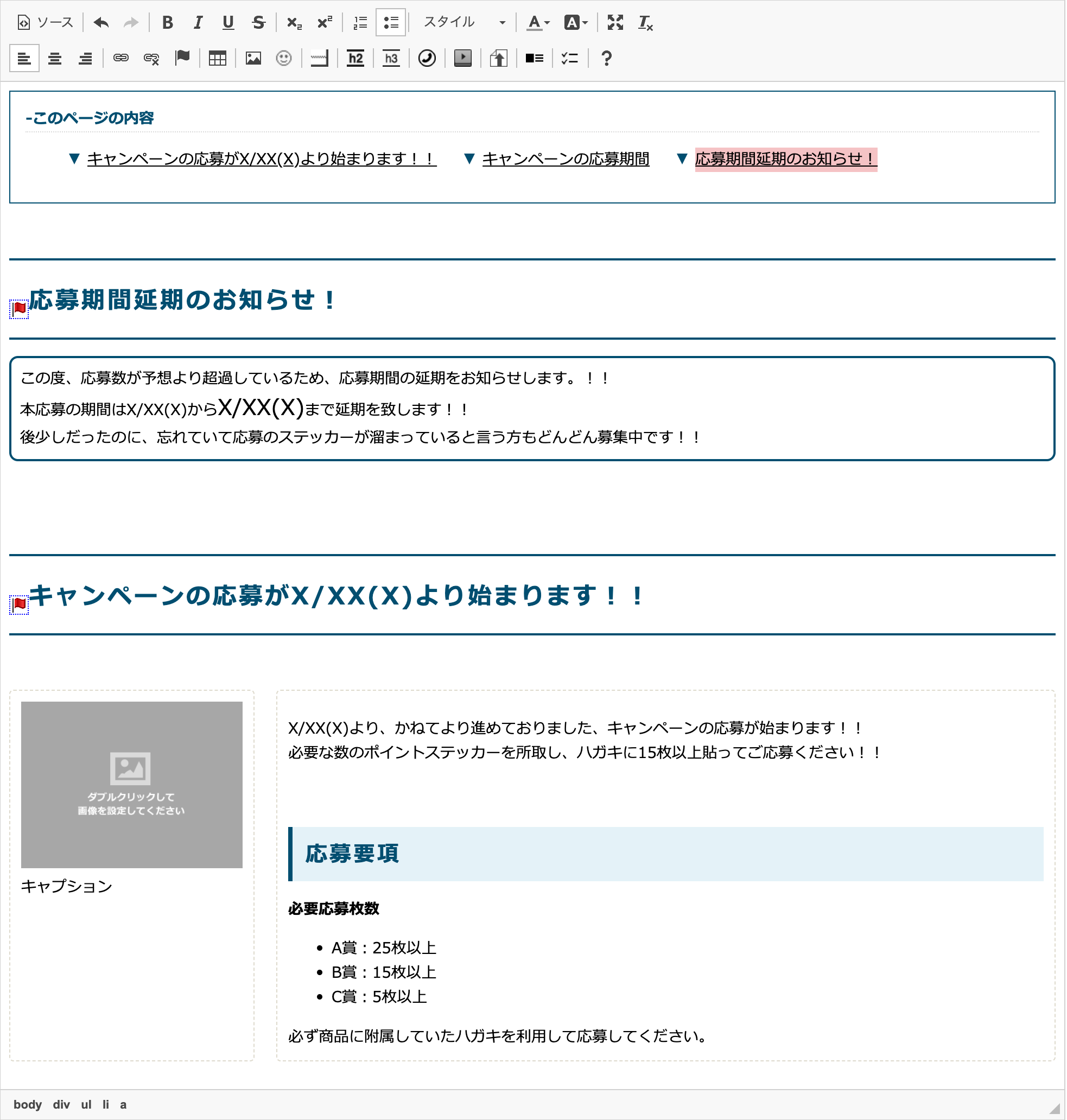Click line starting 必ず商品に附属していたハガキ
Viewport: 1067px width, 1120px height.
pyautogui.click(x=498, y=1036)
